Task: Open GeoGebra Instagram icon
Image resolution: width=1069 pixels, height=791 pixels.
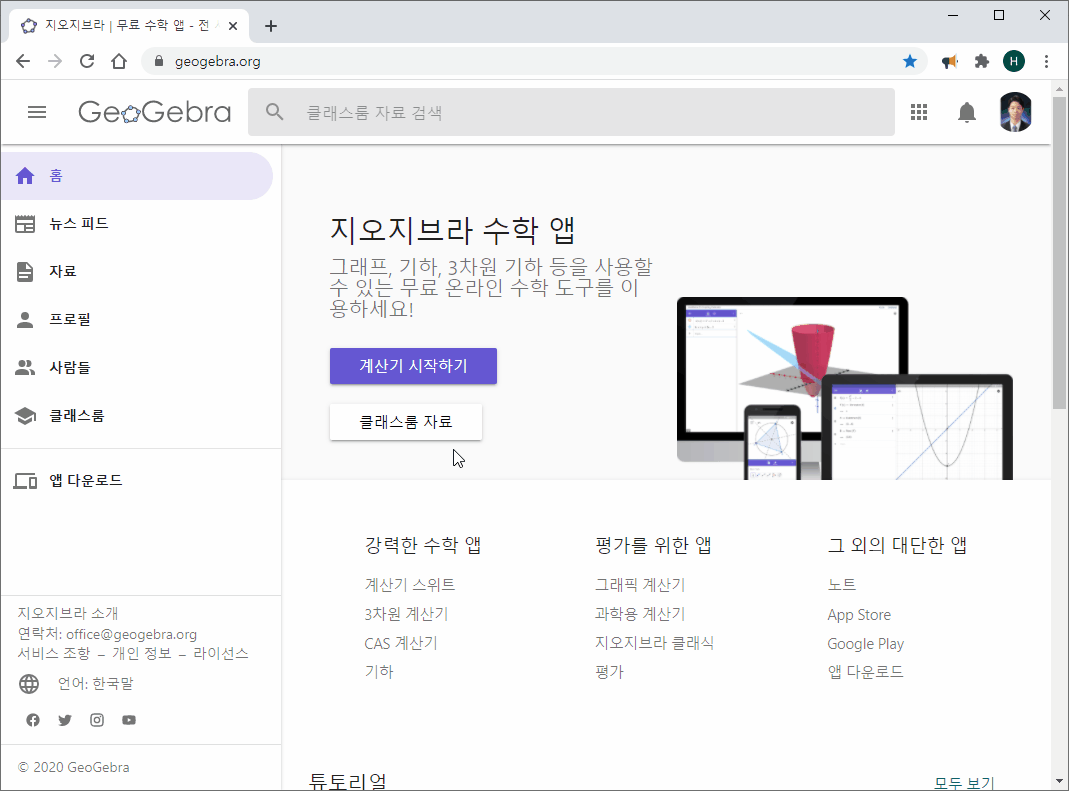Action: click(97, 720)
